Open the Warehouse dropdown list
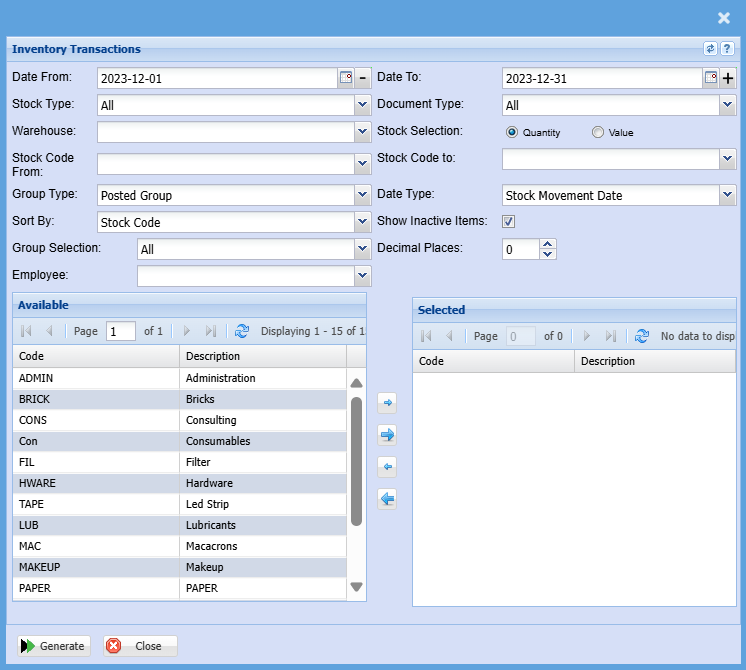This screenshot has width=746, height=670. click(362, 132)
